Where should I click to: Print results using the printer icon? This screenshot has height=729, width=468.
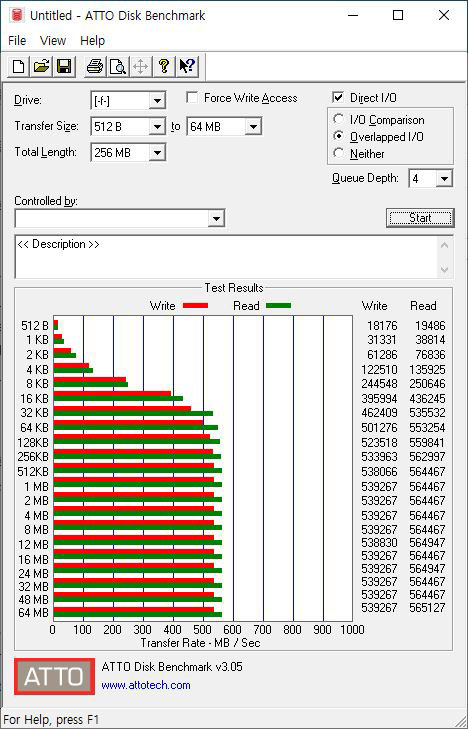(95, 66)
